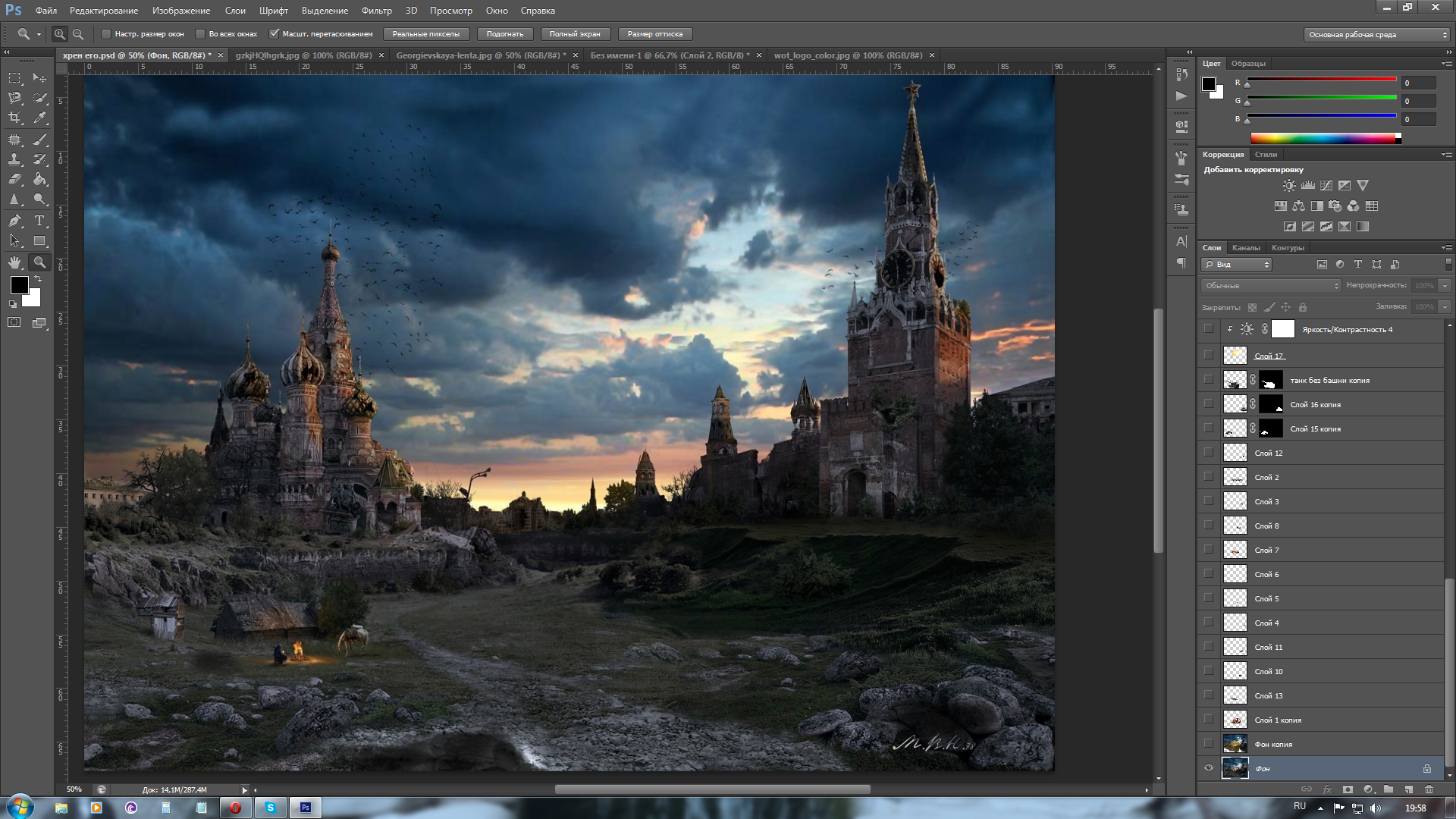The width and height of the screenshot is (1456, 819).
Task: Click foreground color swatch in toolbox
Action: click(x=20, y=285)
